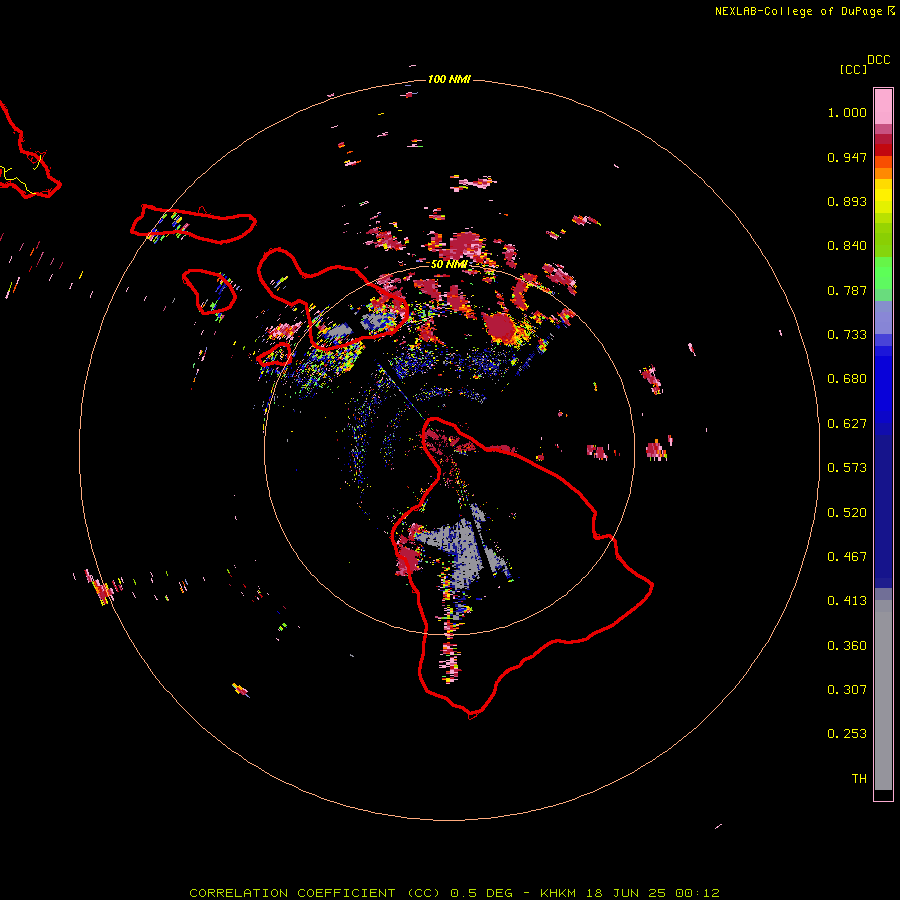Click the 0.627 legend value
Viewport: 900px width, 900px height.
pyautogui.click(x=847, y=424)
